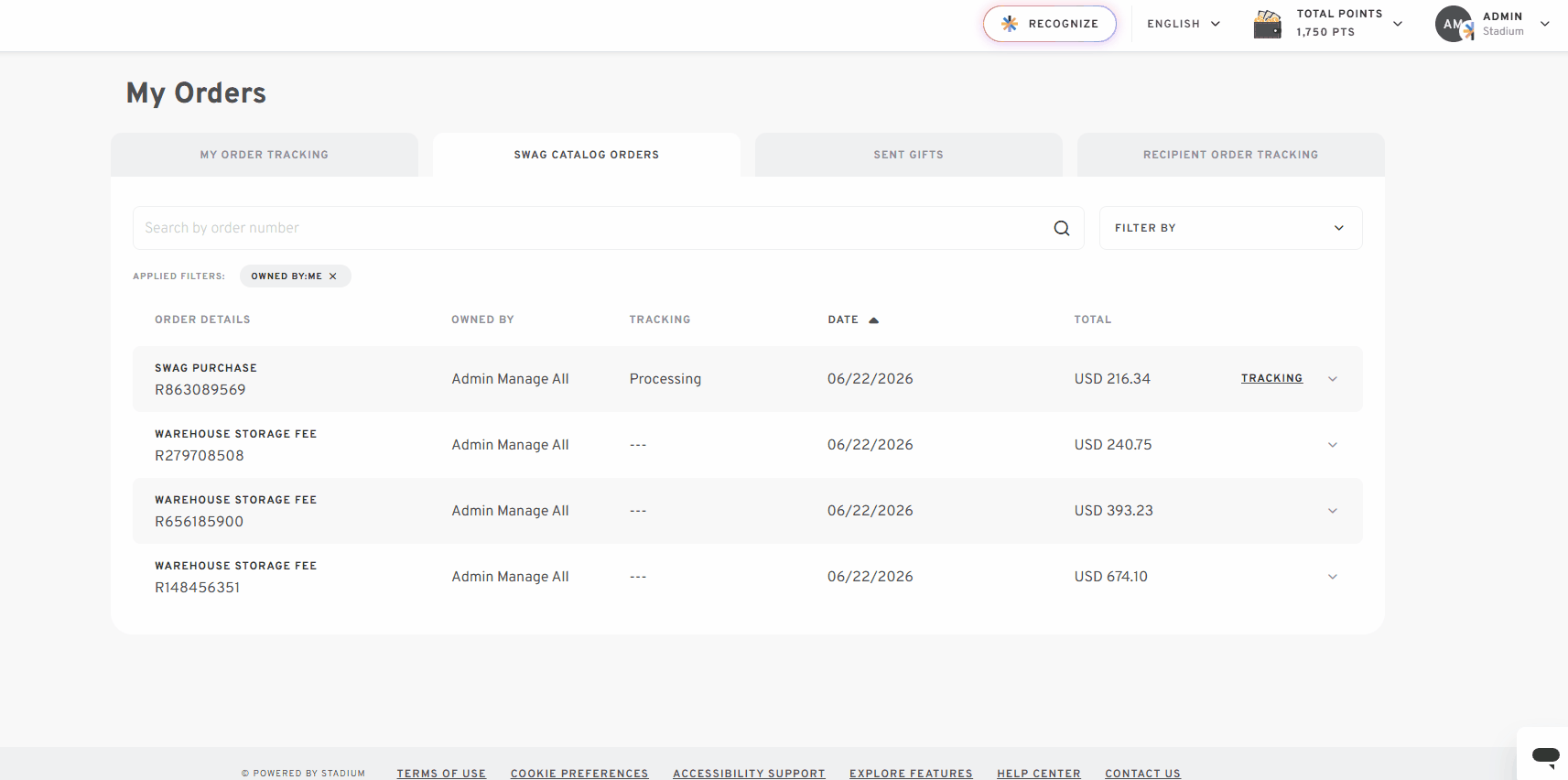Go to Recipient Order Tracking tab

pyautogui.click(x=1231, y=155)
